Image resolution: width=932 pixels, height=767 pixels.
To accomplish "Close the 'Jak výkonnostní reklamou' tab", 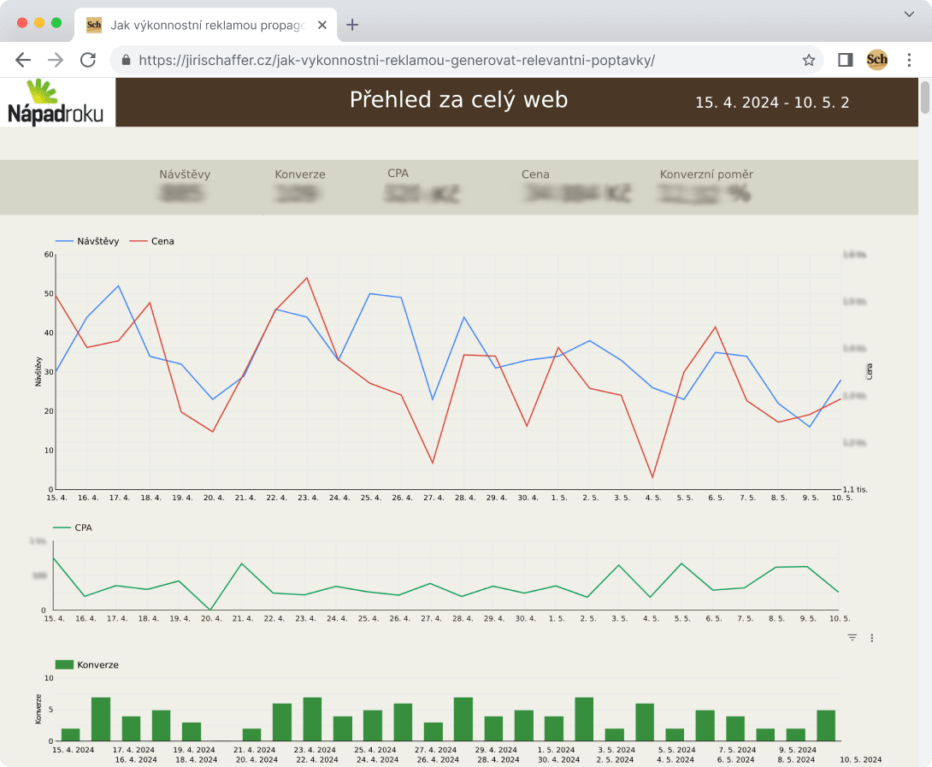I will point(322,25).
